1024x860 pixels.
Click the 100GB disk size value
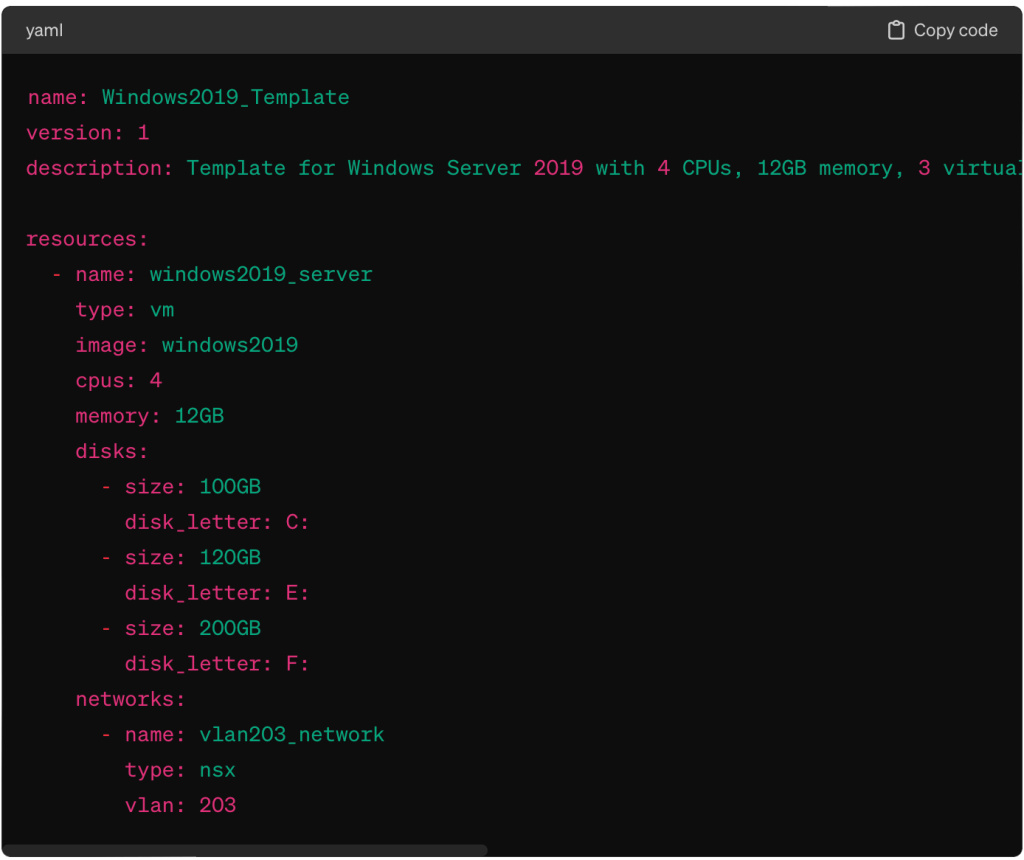click(x=230, y=487)
